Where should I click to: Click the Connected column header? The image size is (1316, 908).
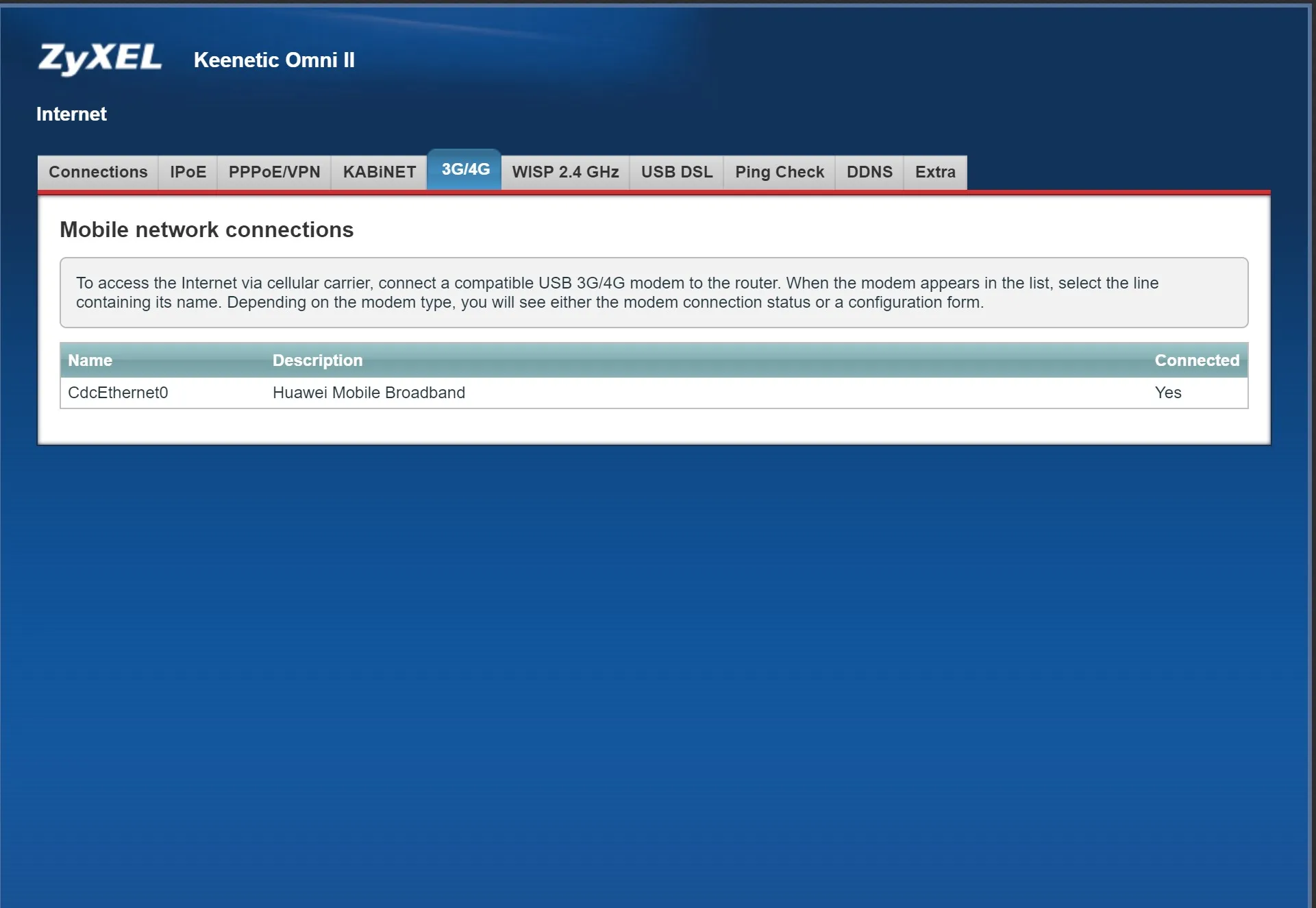[1196, 360]
